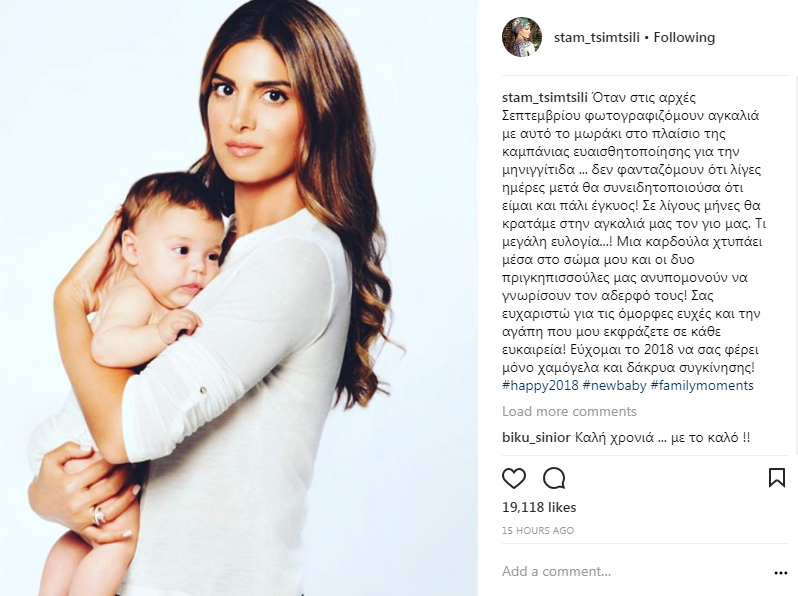Like the post with the heart icon
Image resolution: width=798 pixels, height=596 pixels.
(x=514, y=478)
